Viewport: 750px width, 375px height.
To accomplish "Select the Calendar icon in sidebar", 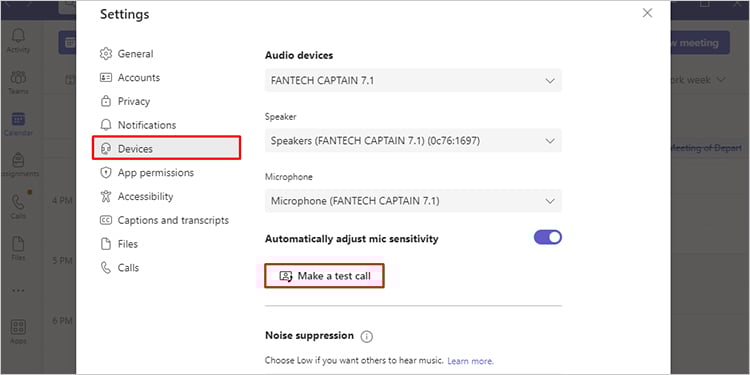I will coord(18,119).
